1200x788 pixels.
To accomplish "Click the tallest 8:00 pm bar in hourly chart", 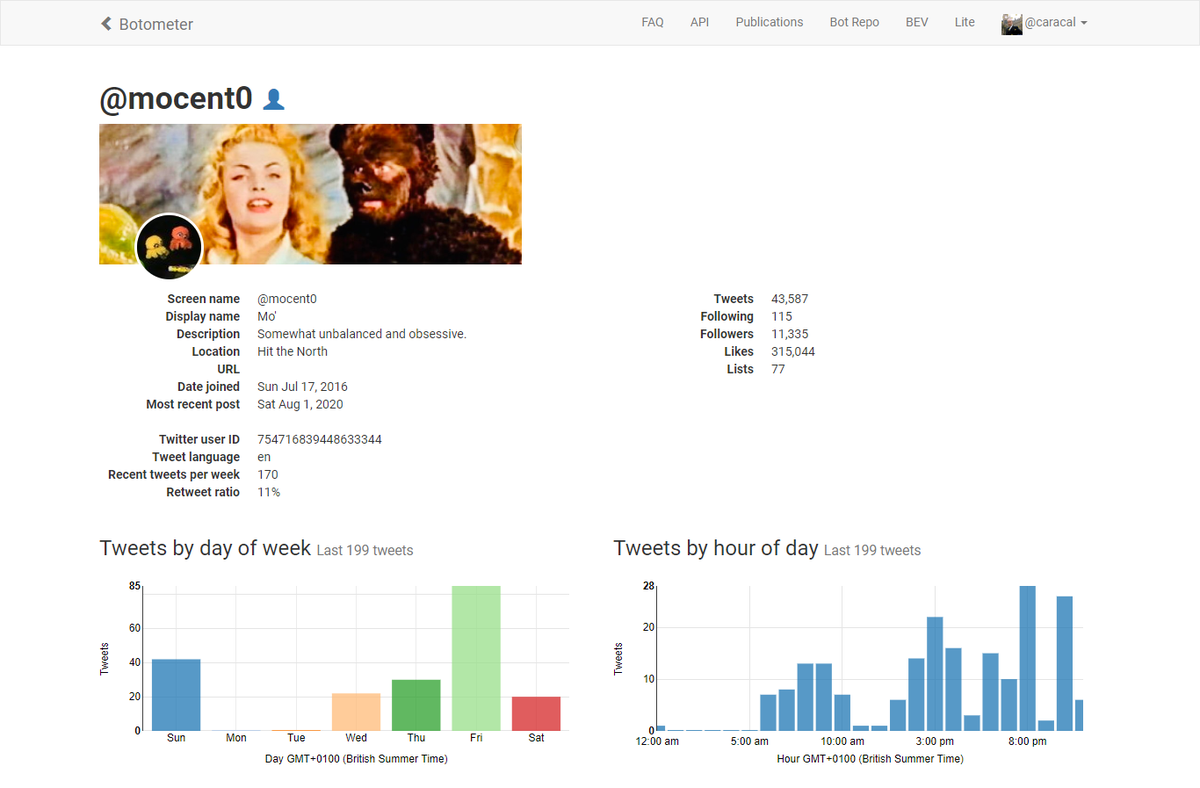I will tap(1027, 658).
